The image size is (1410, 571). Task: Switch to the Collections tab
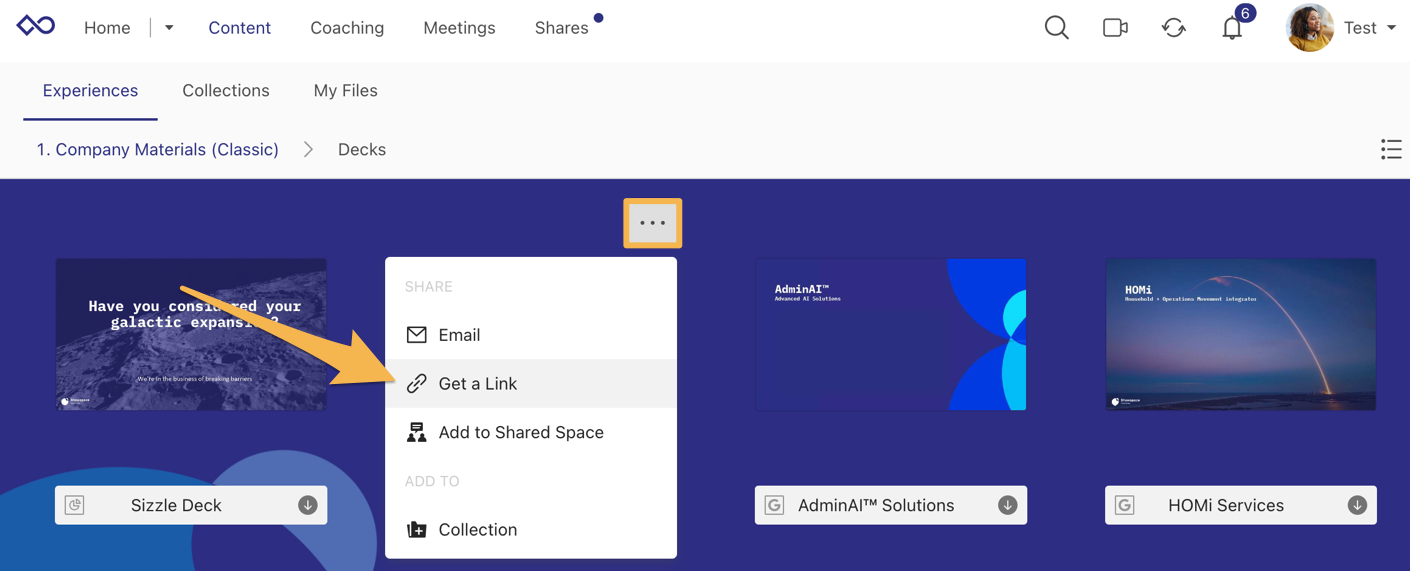click(226, 90)
